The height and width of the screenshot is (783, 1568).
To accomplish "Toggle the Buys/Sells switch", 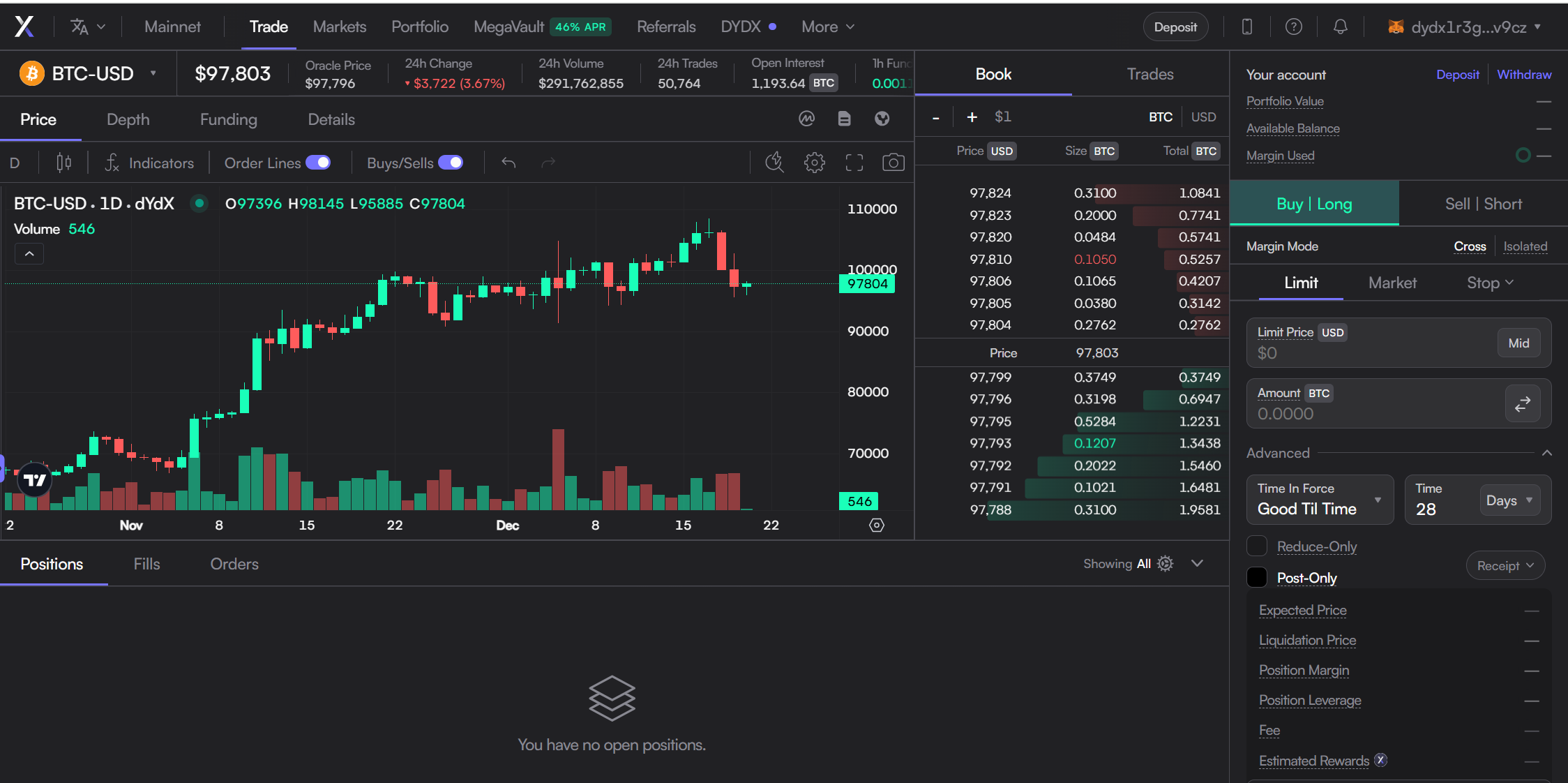I will click(x=451, y=163).
